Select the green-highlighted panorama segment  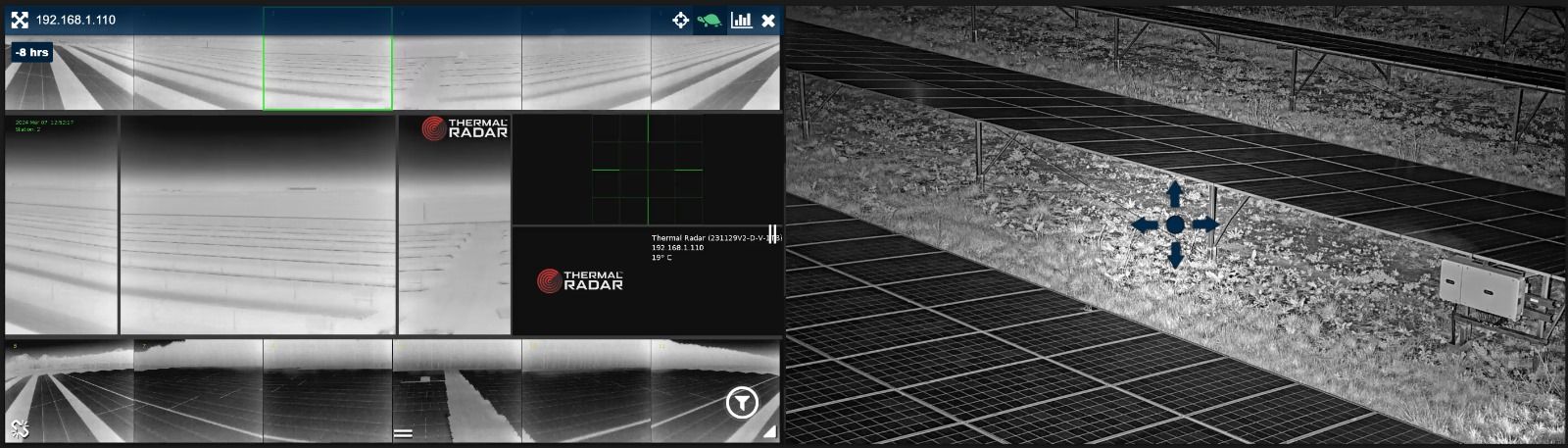(327, 59)
